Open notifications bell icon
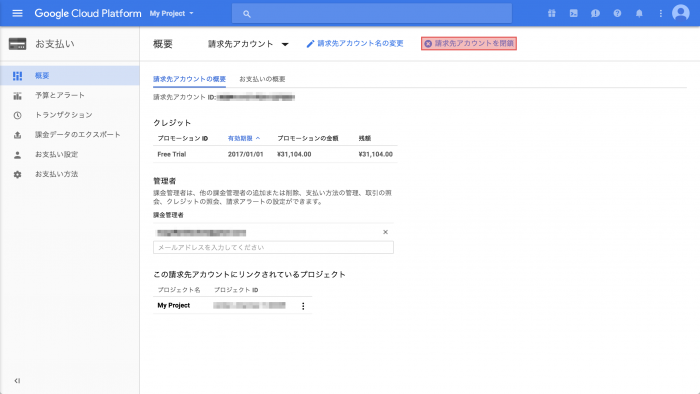 coord(639,13)
